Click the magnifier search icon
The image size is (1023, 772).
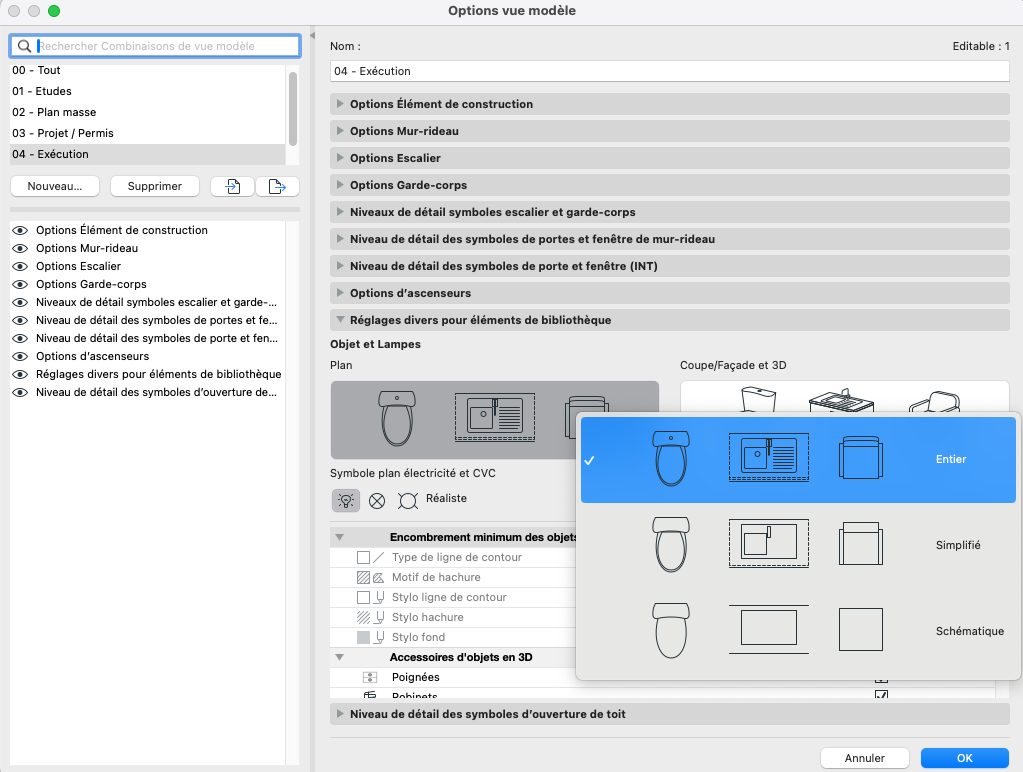point(24,46)
